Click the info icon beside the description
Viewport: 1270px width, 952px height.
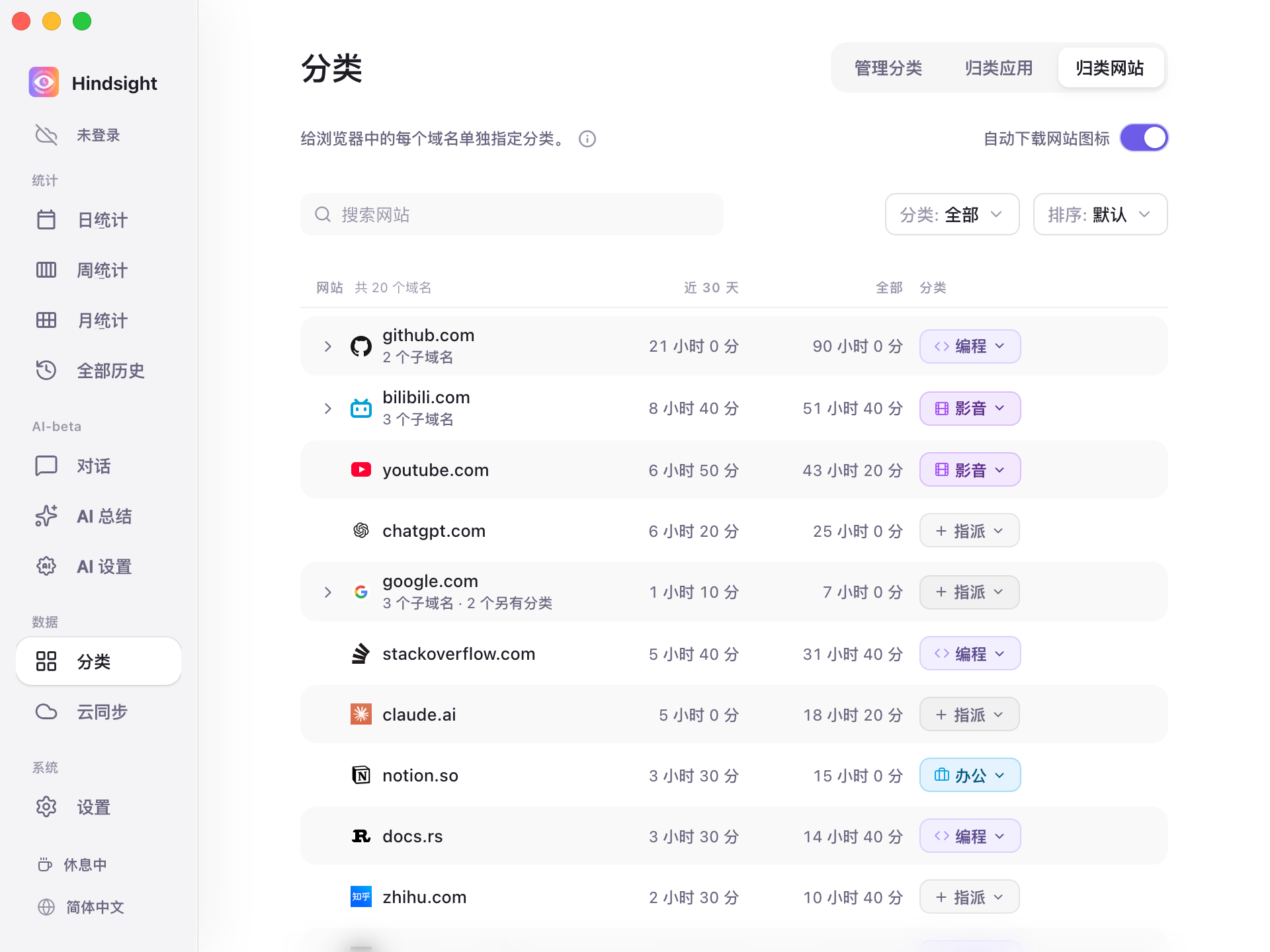[x=587, y=139]
